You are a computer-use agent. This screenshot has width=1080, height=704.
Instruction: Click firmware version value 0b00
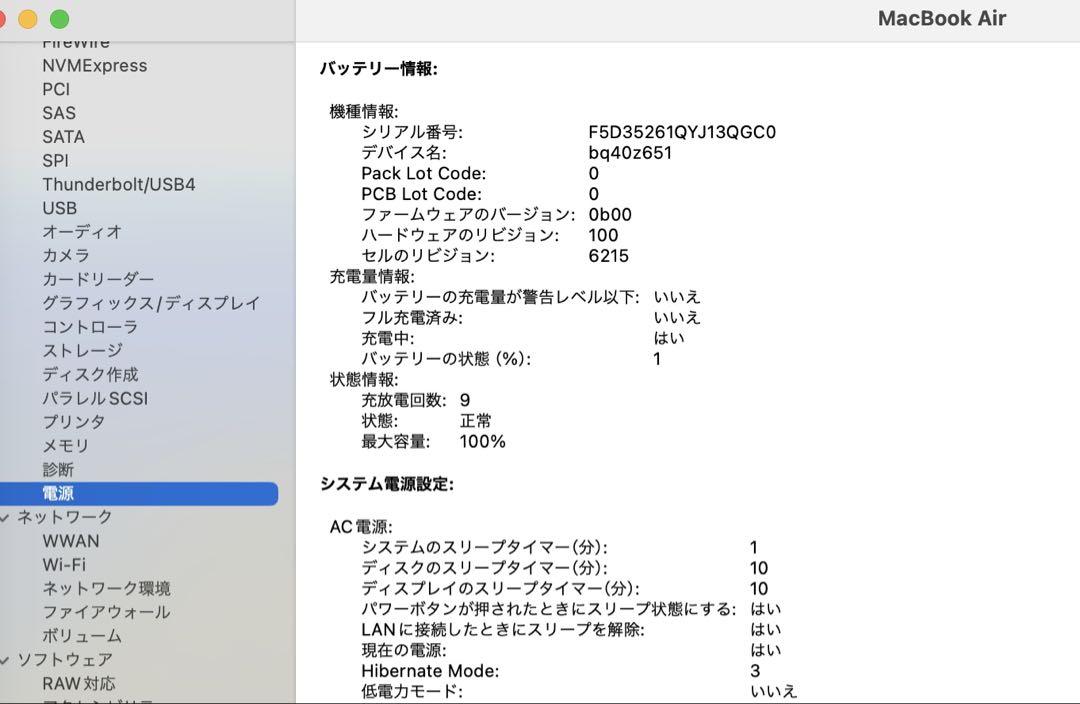coord(610,215)
